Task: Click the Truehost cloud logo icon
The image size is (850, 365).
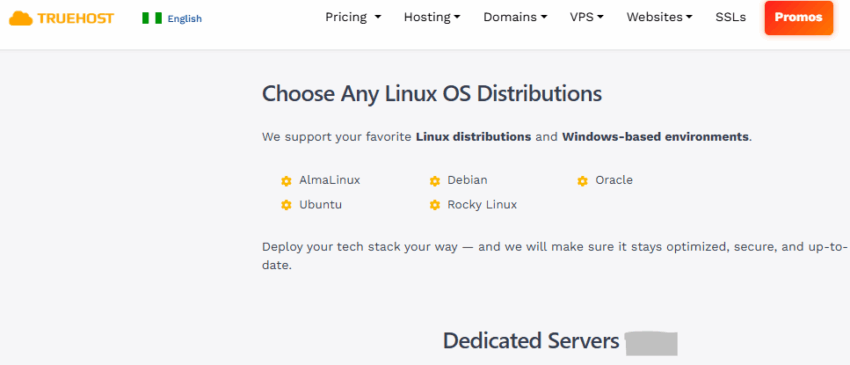Action: pos(21,18)
